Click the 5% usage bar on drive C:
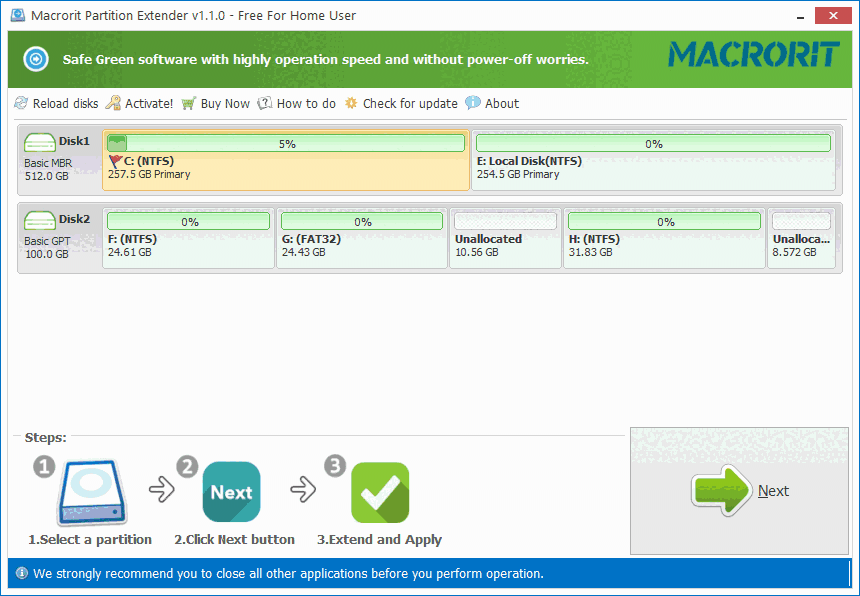This screenshot has height=596, width=860. tap(285, 142)
